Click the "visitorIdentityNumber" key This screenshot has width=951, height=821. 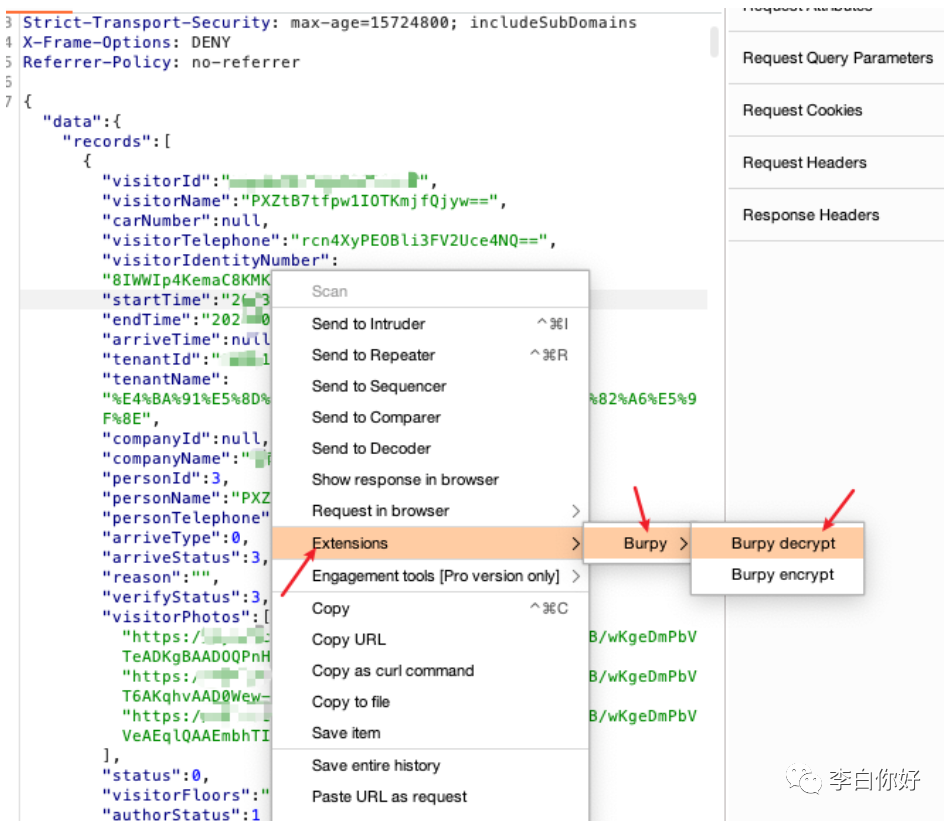click(216, 261)
